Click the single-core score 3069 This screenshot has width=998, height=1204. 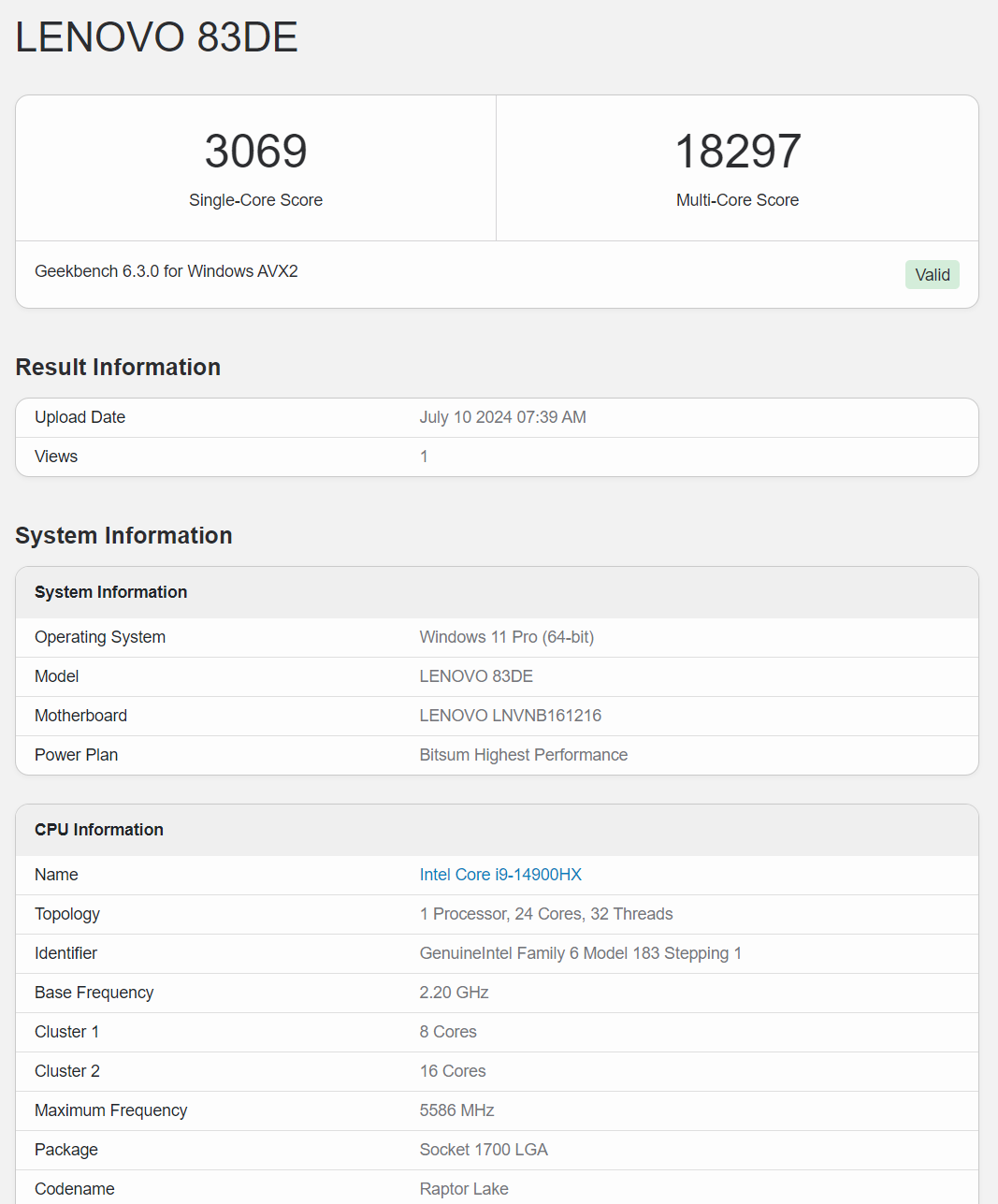click(255, 151)
